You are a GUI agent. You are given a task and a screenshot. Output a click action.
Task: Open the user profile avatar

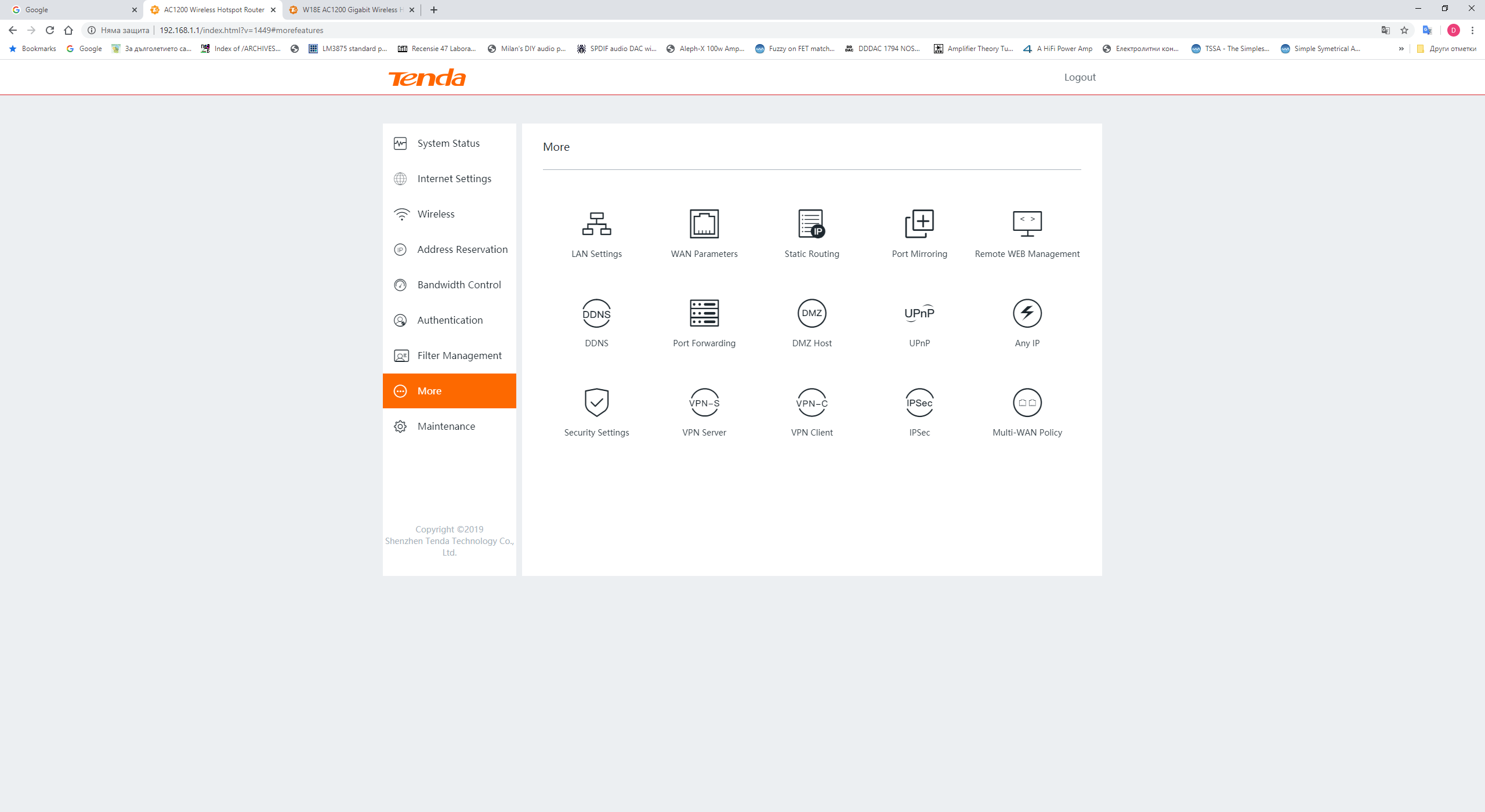coord(1454,30)
